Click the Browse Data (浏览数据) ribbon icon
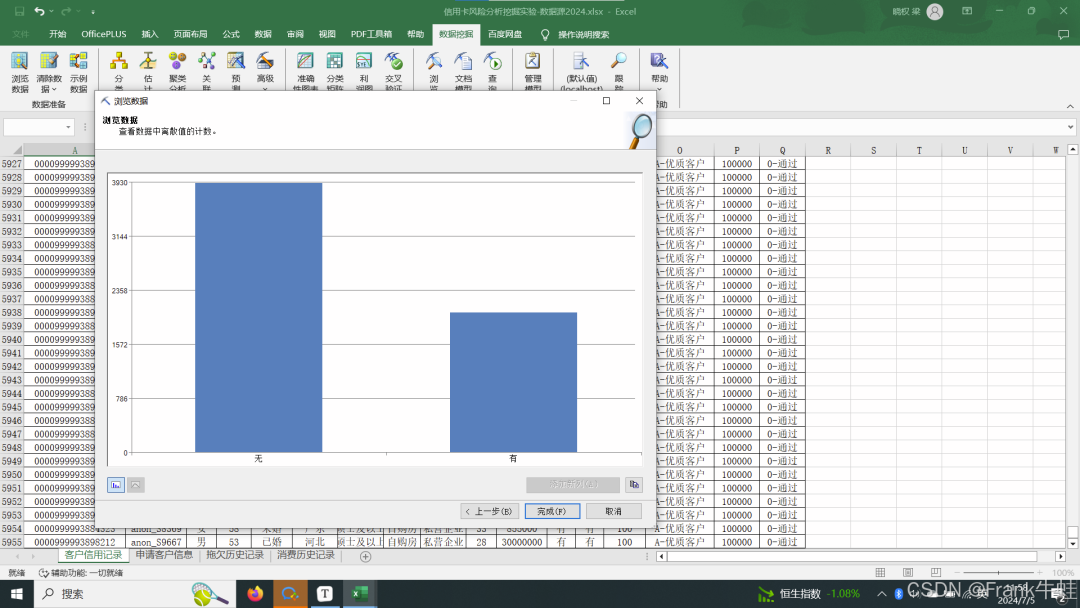This screenshot has height=608, width=1080. pyautogui.click(x=20, y=69)
